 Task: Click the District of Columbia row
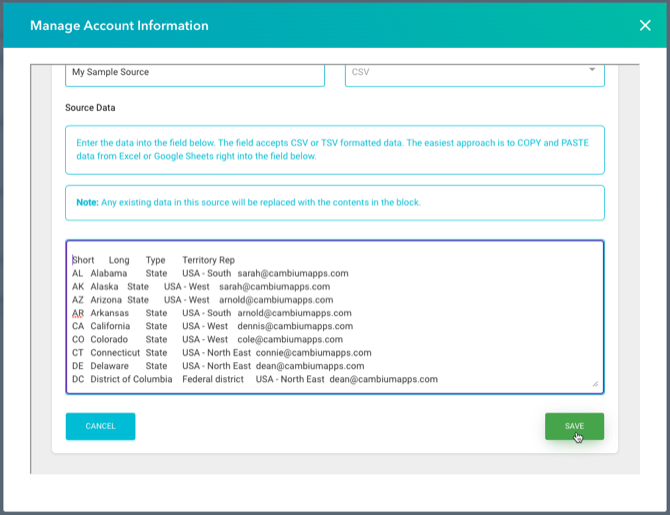255,379
